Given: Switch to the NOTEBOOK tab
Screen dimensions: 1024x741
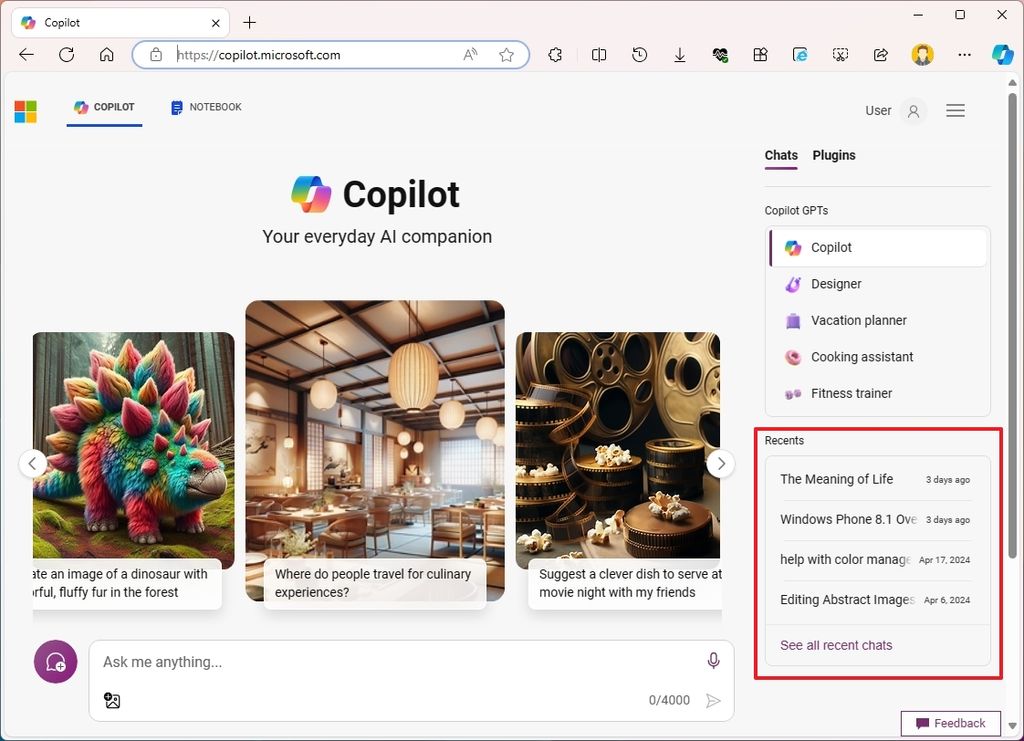Looking at the screenshot, I should click(205, 107).
